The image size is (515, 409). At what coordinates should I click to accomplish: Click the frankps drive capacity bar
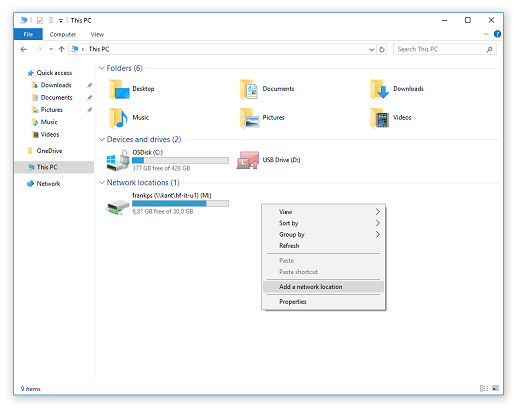click(180, 204)
